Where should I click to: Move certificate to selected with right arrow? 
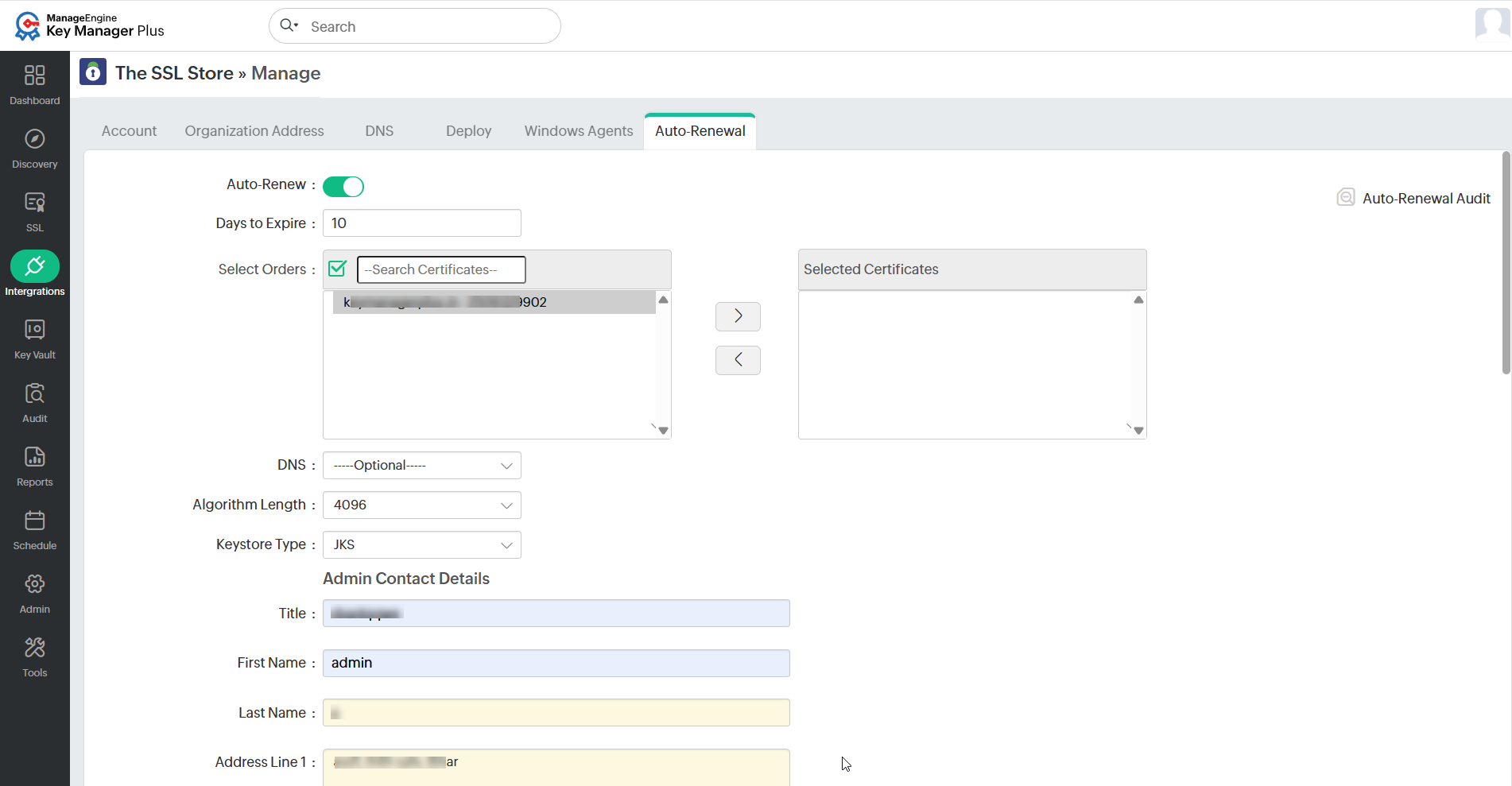(738, 316)
